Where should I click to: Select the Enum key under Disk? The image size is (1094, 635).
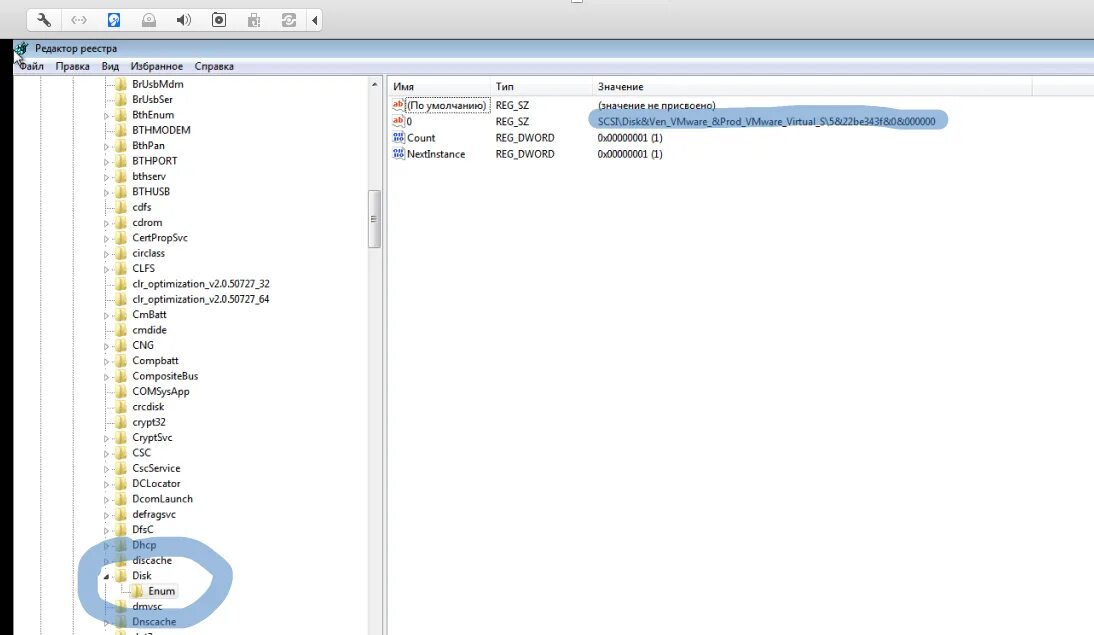click(163, 590)
